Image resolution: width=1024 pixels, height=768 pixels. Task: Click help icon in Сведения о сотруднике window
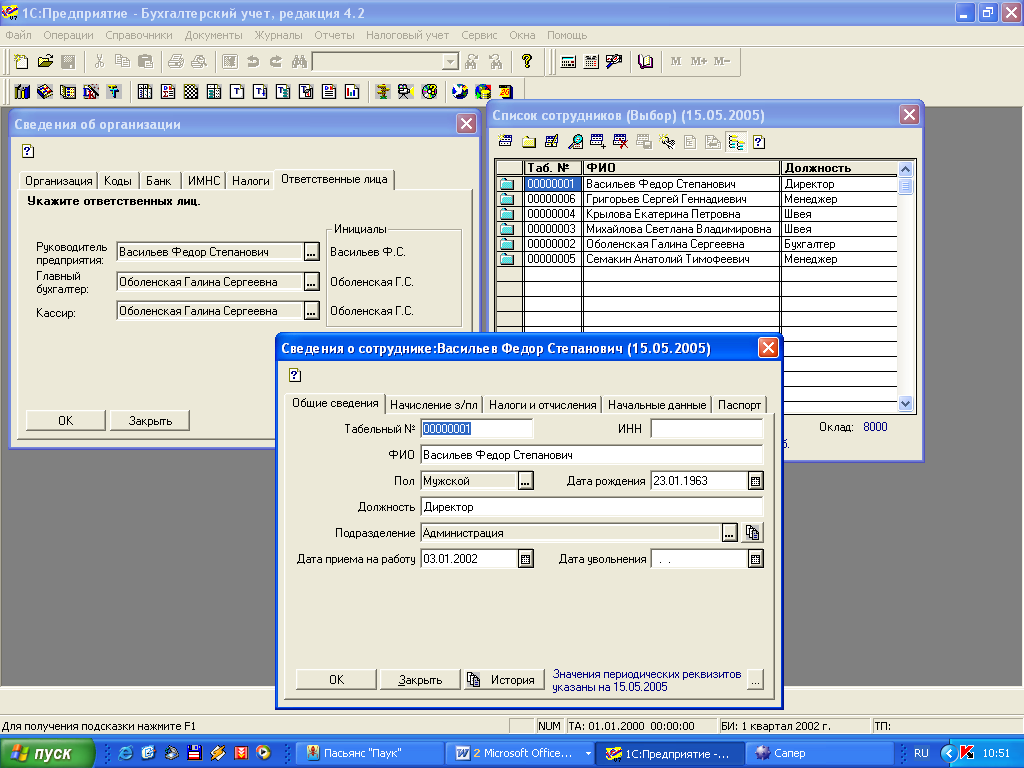click(295, 375)
